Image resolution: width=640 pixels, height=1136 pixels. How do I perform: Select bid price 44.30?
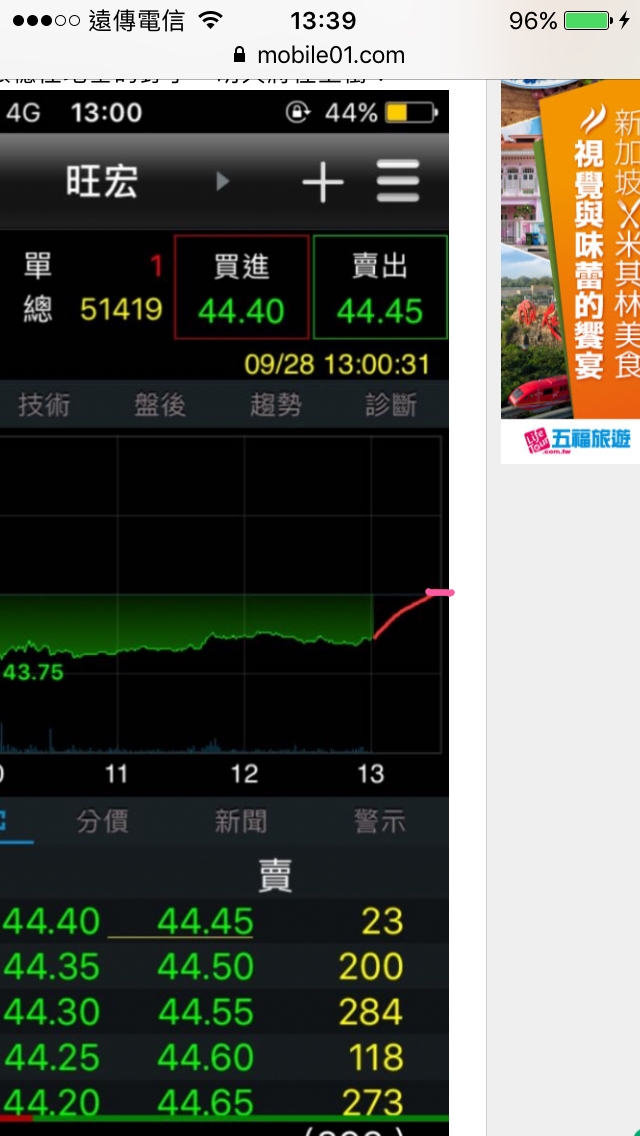coord(51,1011)
